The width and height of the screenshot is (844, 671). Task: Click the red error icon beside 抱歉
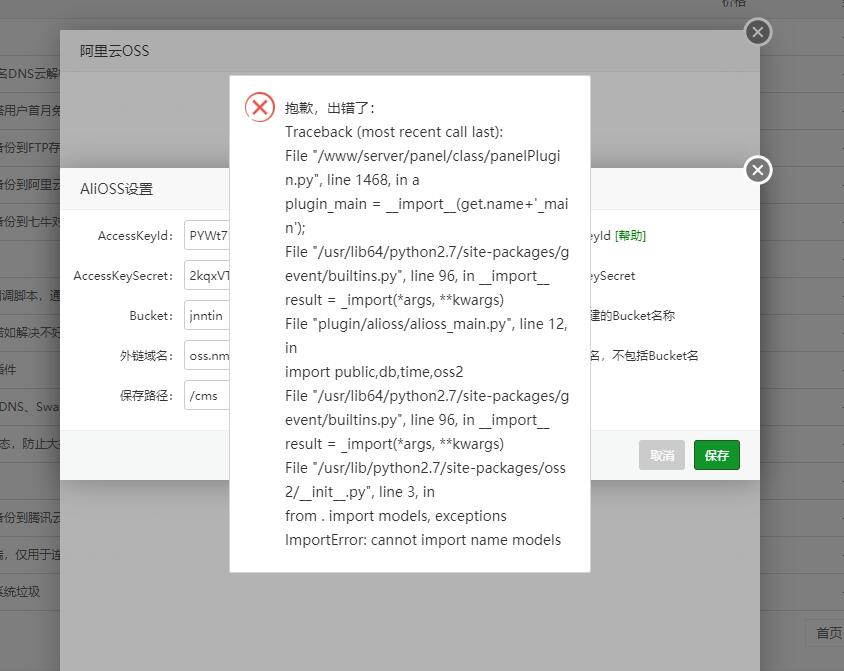pyautogui.click(x=259, y=107)
